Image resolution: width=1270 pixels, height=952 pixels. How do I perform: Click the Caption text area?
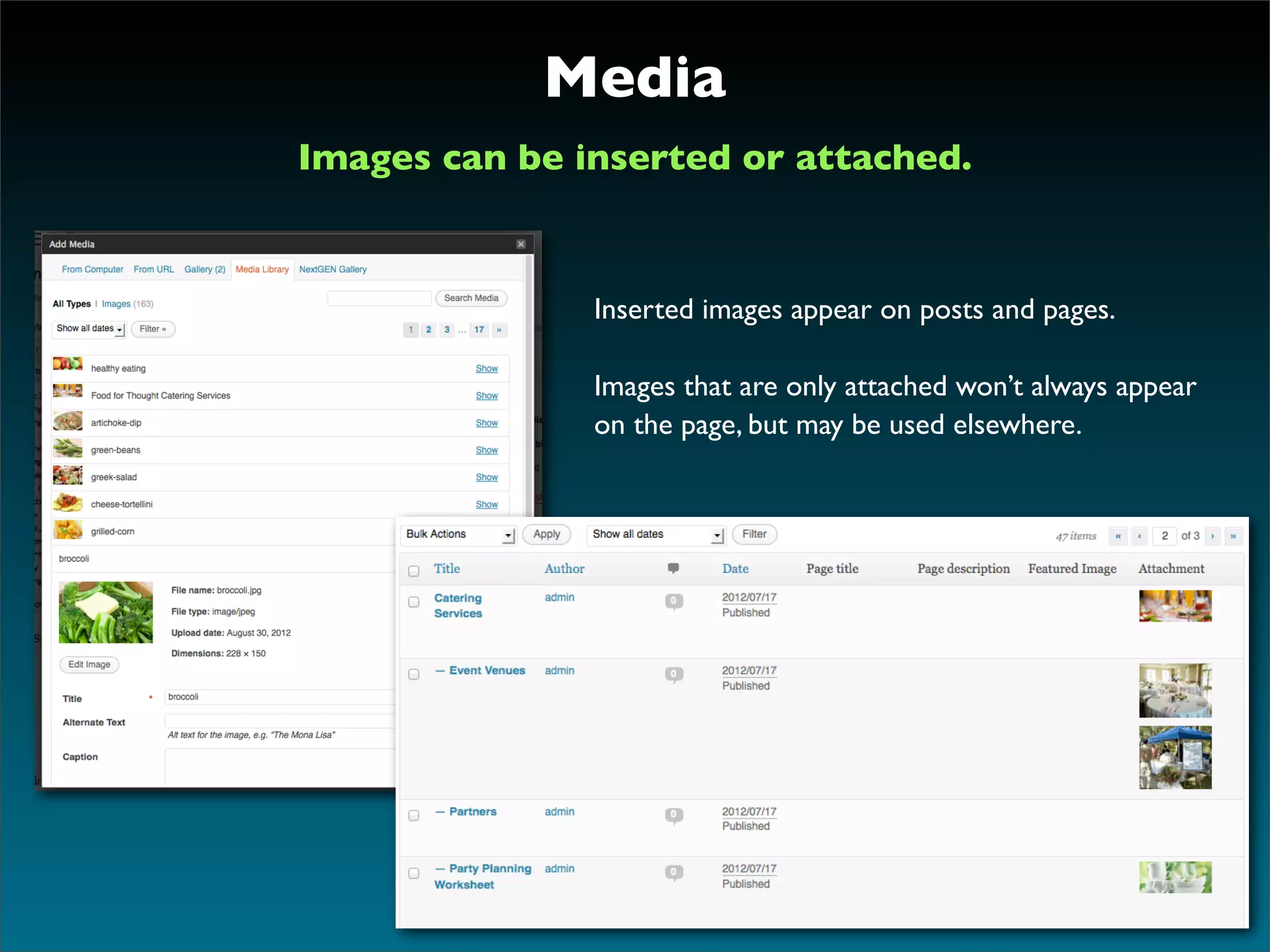[280, 767]
